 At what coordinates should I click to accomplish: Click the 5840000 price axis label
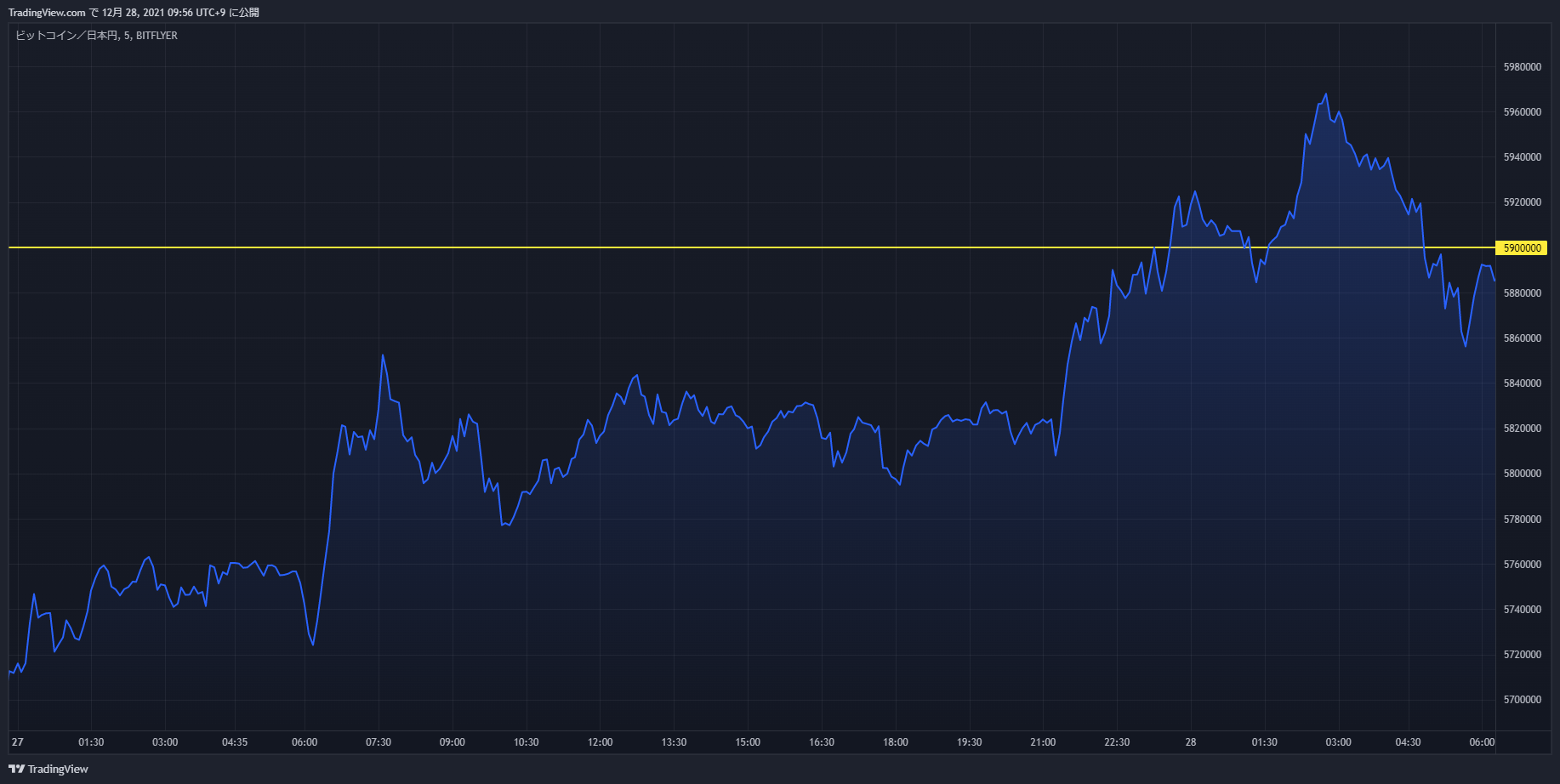click(1523, 383)
